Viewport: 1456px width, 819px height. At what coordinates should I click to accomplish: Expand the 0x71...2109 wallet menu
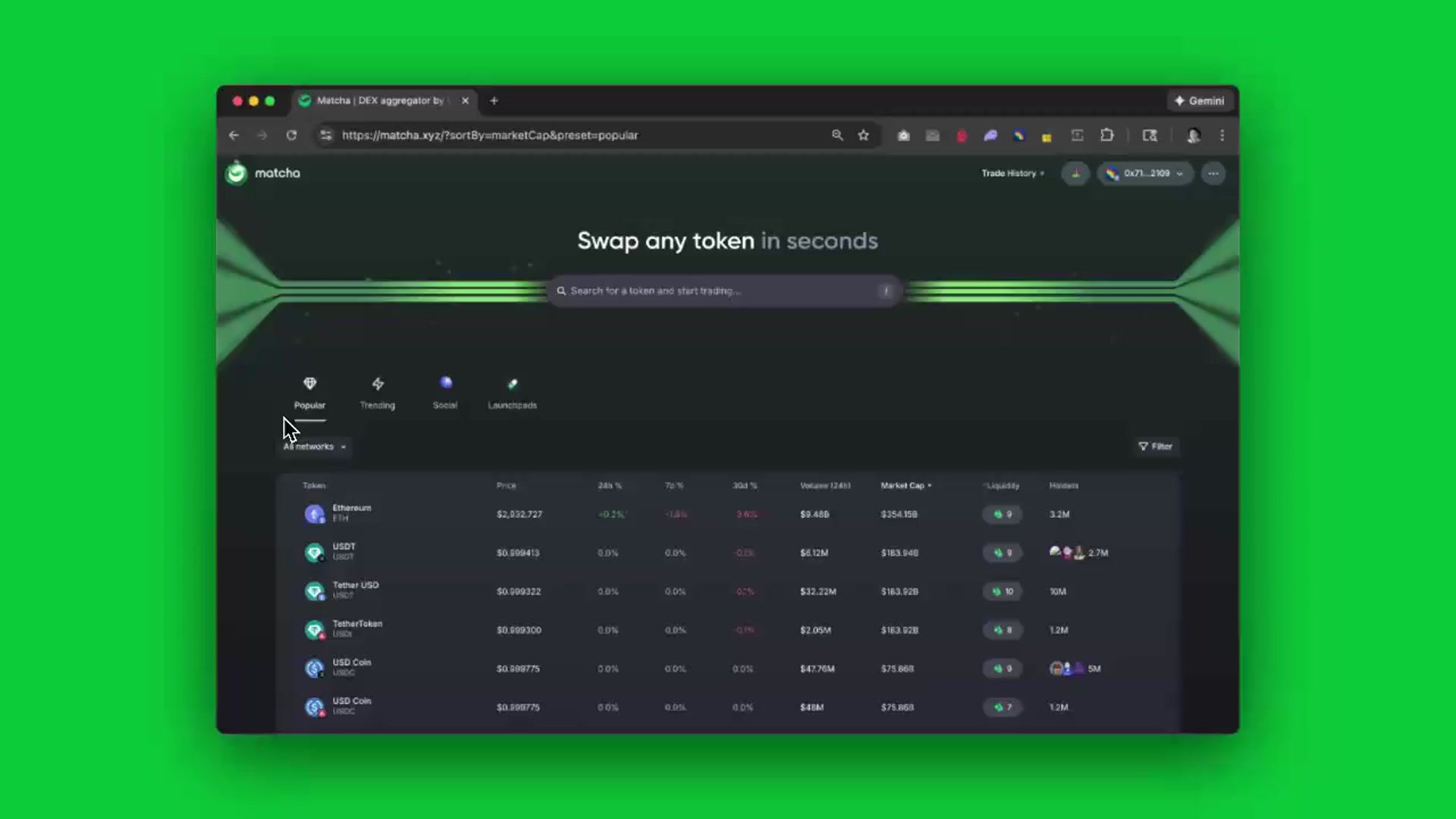1145,174
